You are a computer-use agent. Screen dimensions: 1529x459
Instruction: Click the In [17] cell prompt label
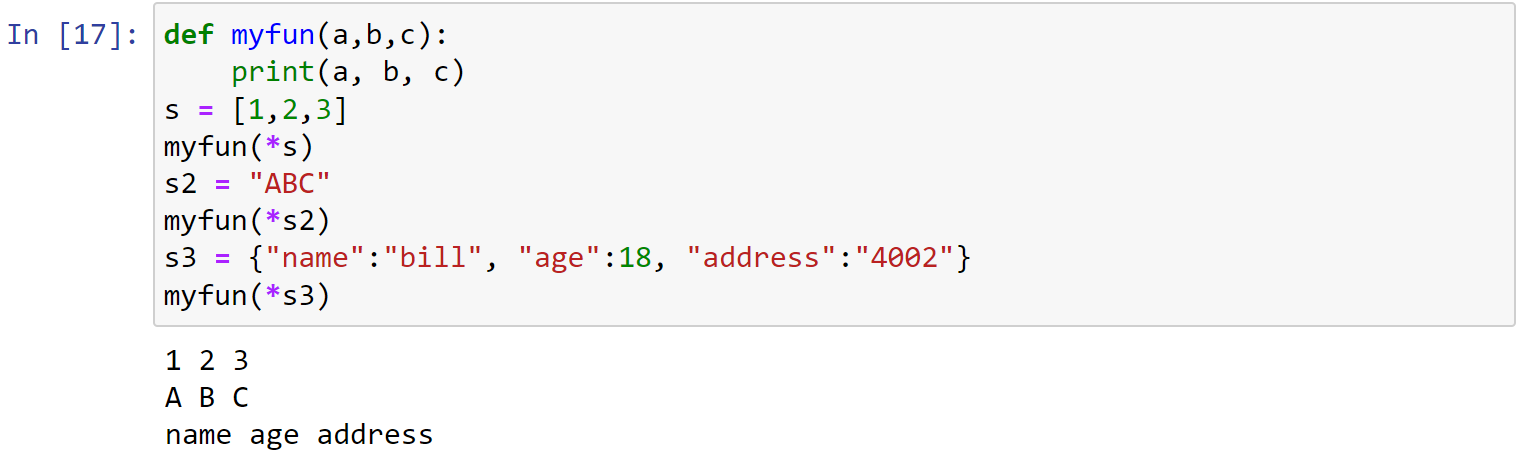(x=73, y=35)
